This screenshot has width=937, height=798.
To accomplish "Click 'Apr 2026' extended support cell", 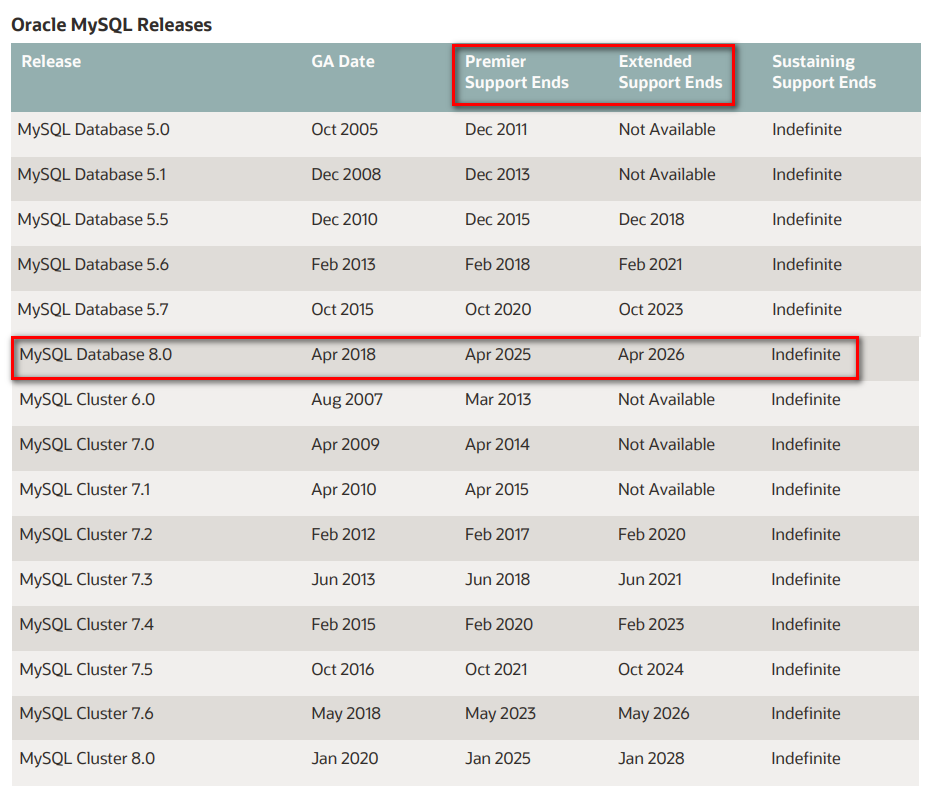I will click(651, 354).
